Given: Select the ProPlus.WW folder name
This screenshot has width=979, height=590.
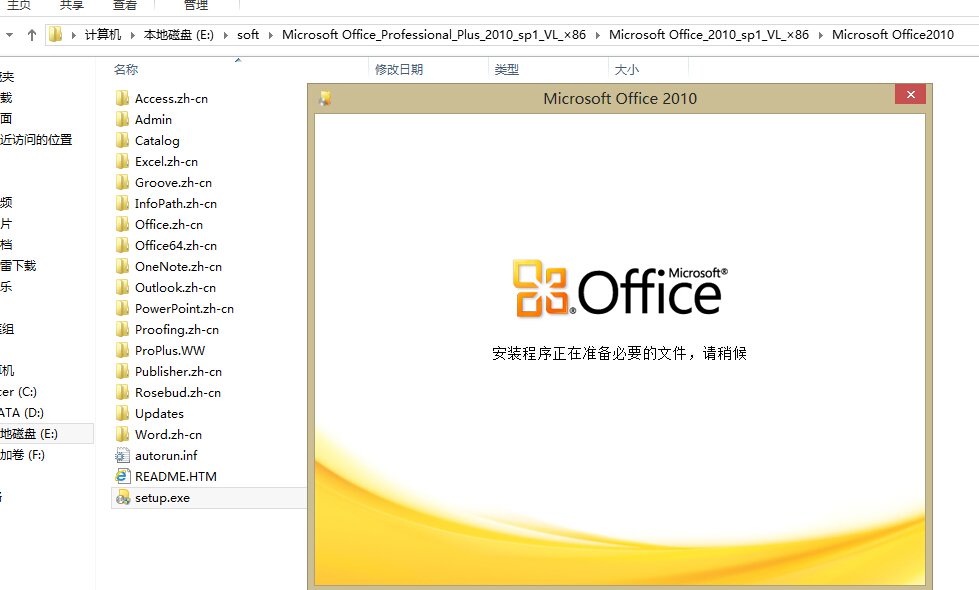Looking at the screenshot, I should pos(170,350).
